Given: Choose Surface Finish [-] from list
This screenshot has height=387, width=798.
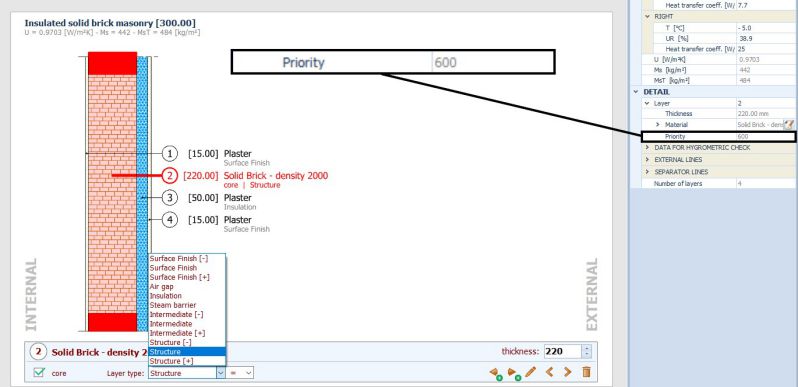Looking at the screenshot, I should point(187,259).
